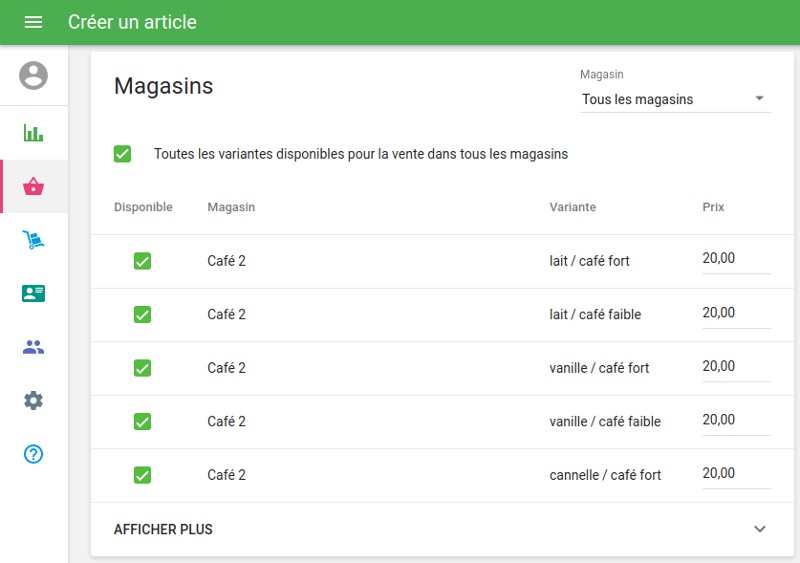Image resolution: width=800 pixels, height=563 pixels.
Task: Toggle availability for vanille / café faible
Action: [142, 422]
